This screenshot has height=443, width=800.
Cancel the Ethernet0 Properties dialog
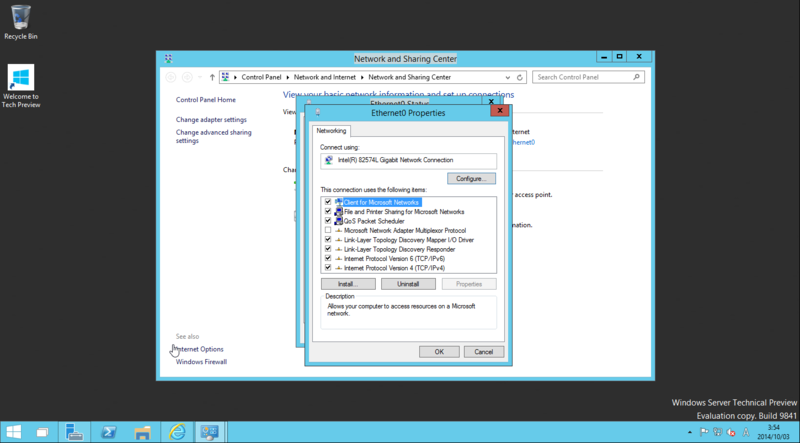[x=484, y=352]
